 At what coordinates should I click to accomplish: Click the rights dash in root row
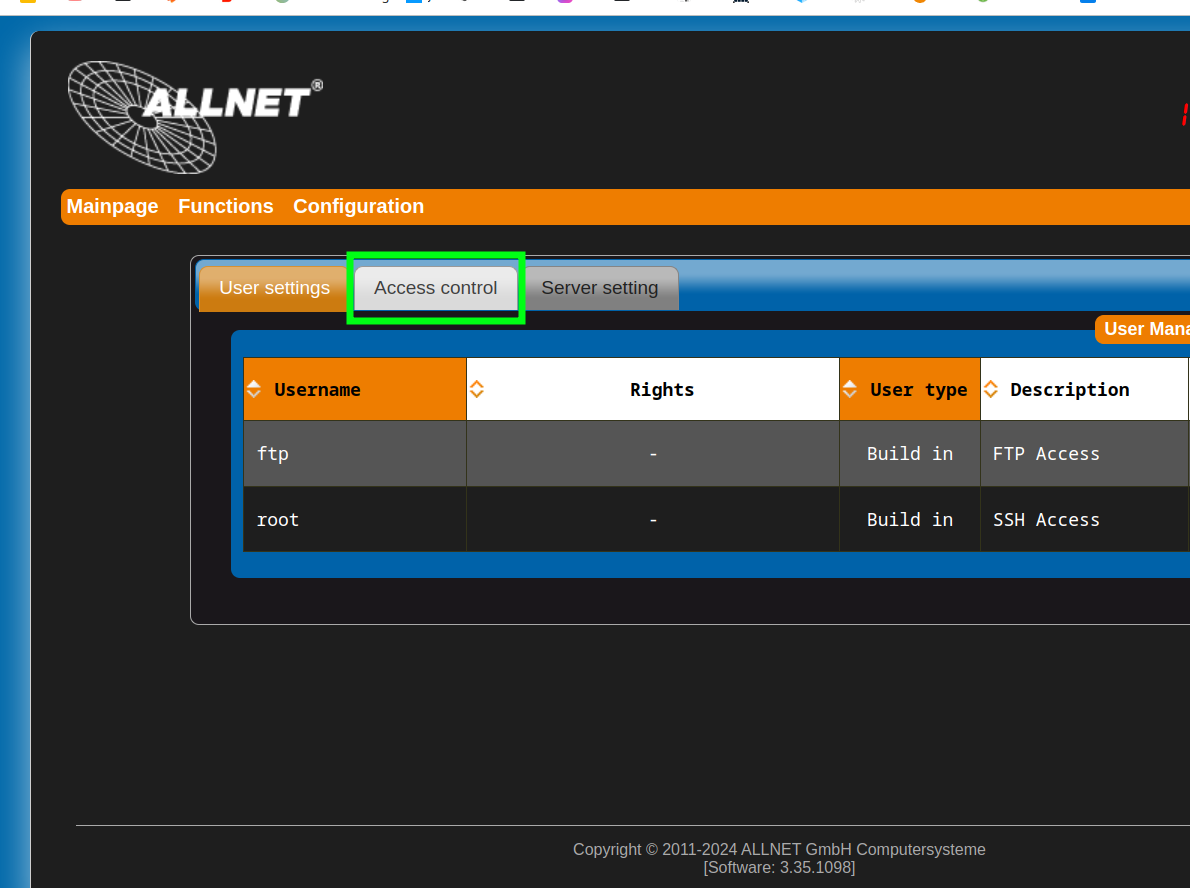pos(653,520)
